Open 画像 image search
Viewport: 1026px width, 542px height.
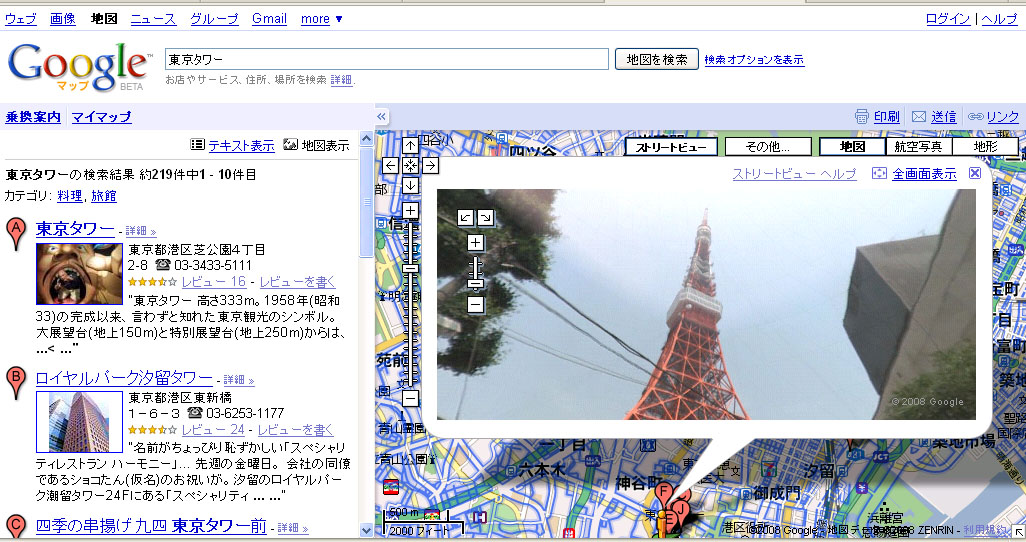coord(63,19)
